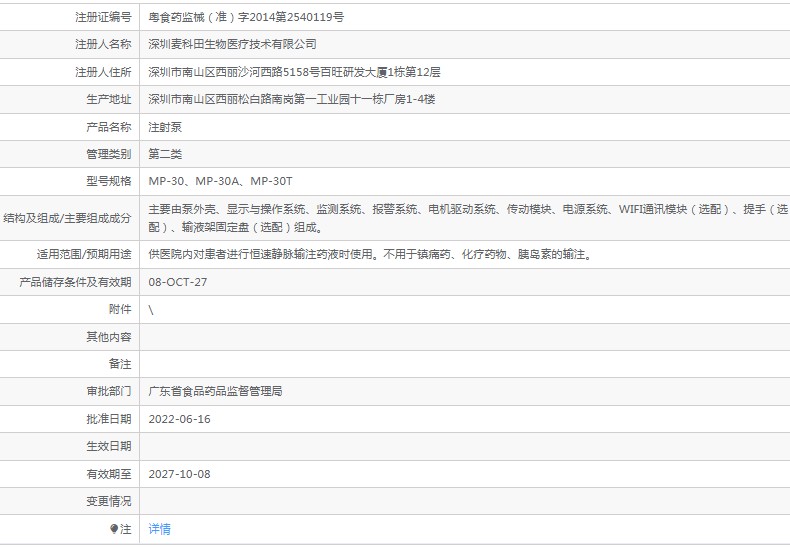Click the 产品储存条件及有效期 label
This screenshot has width=790, height=554.
pos(76,282)
